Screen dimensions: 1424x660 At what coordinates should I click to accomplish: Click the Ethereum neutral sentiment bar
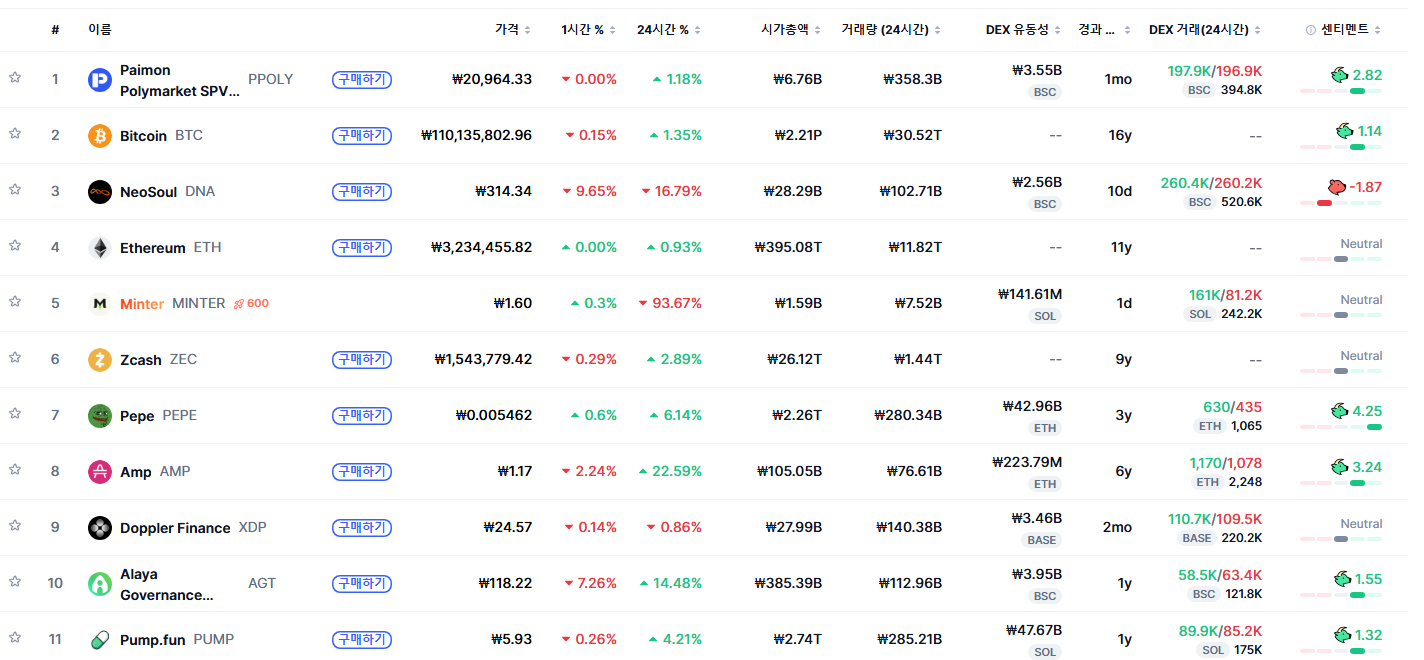coord(1341,259)
